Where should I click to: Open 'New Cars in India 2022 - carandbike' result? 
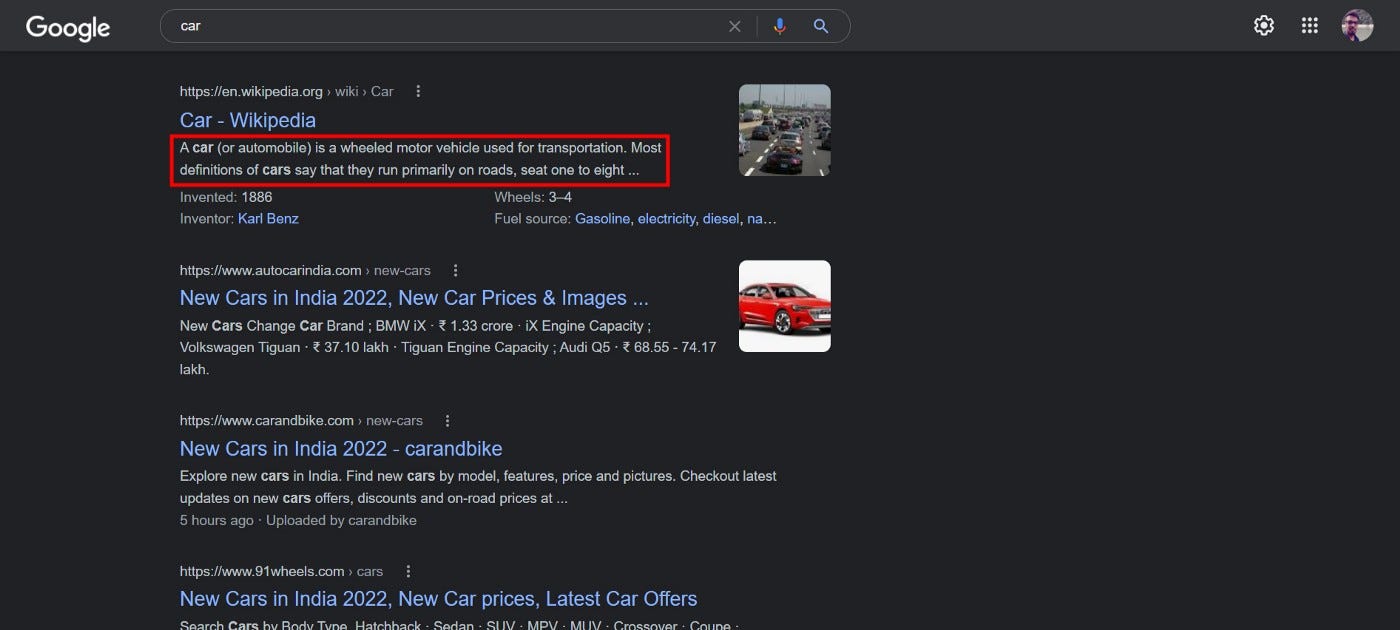tap(341, 448)
